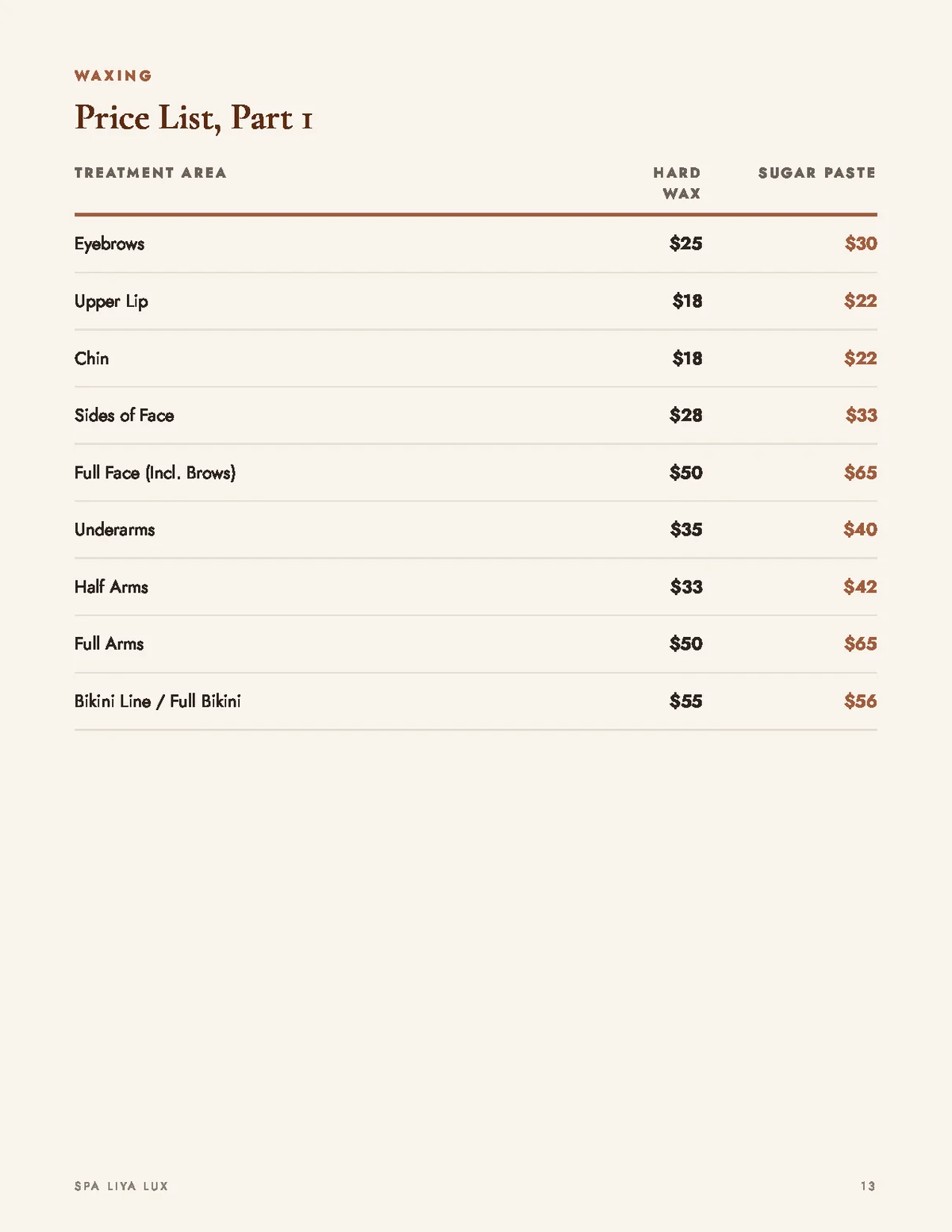Click Bikini Line / Full Bikini label
This screenshot has height=1232, width=952.
pos(157,701)
